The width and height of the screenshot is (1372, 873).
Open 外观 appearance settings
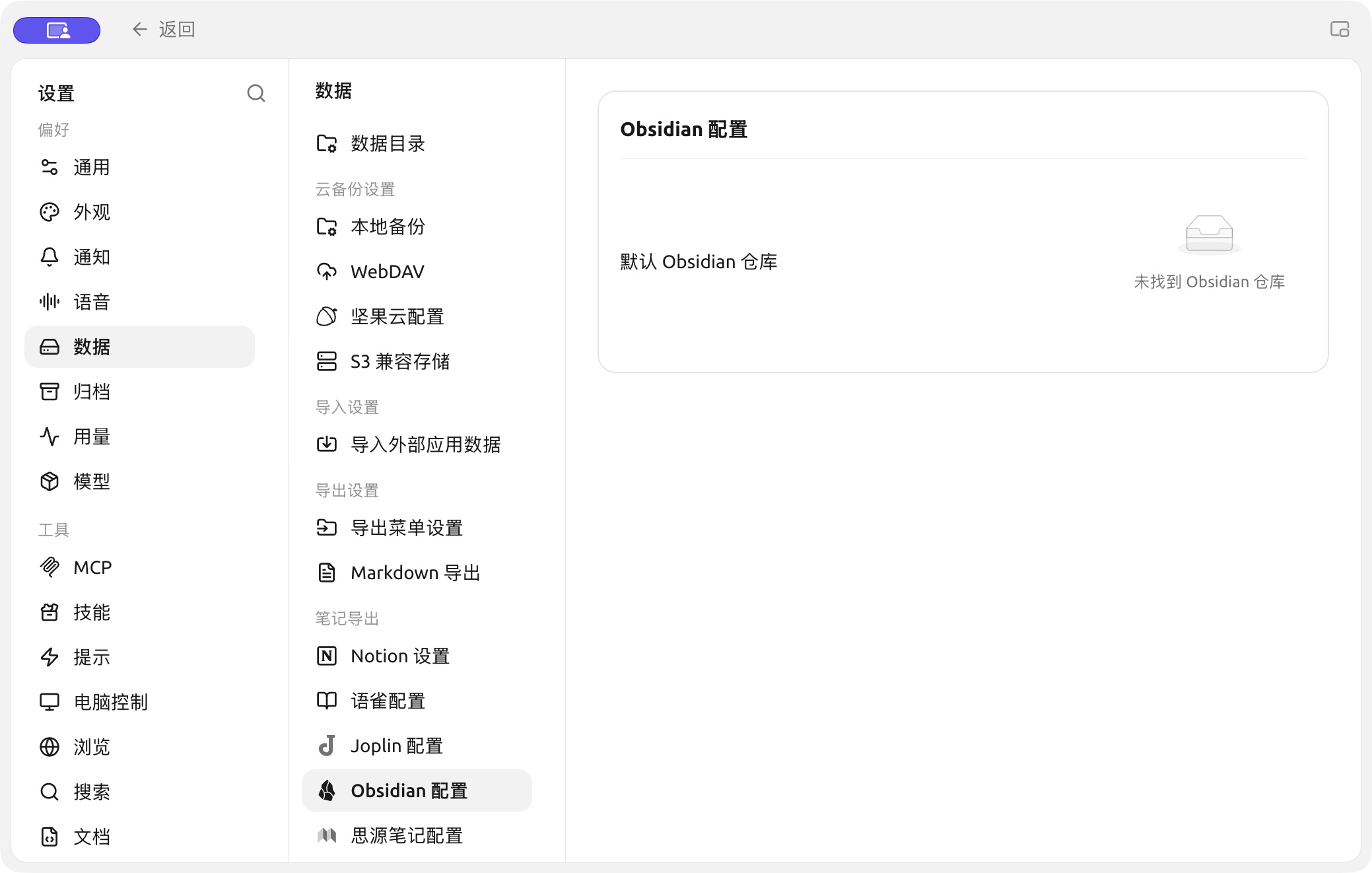139,212
